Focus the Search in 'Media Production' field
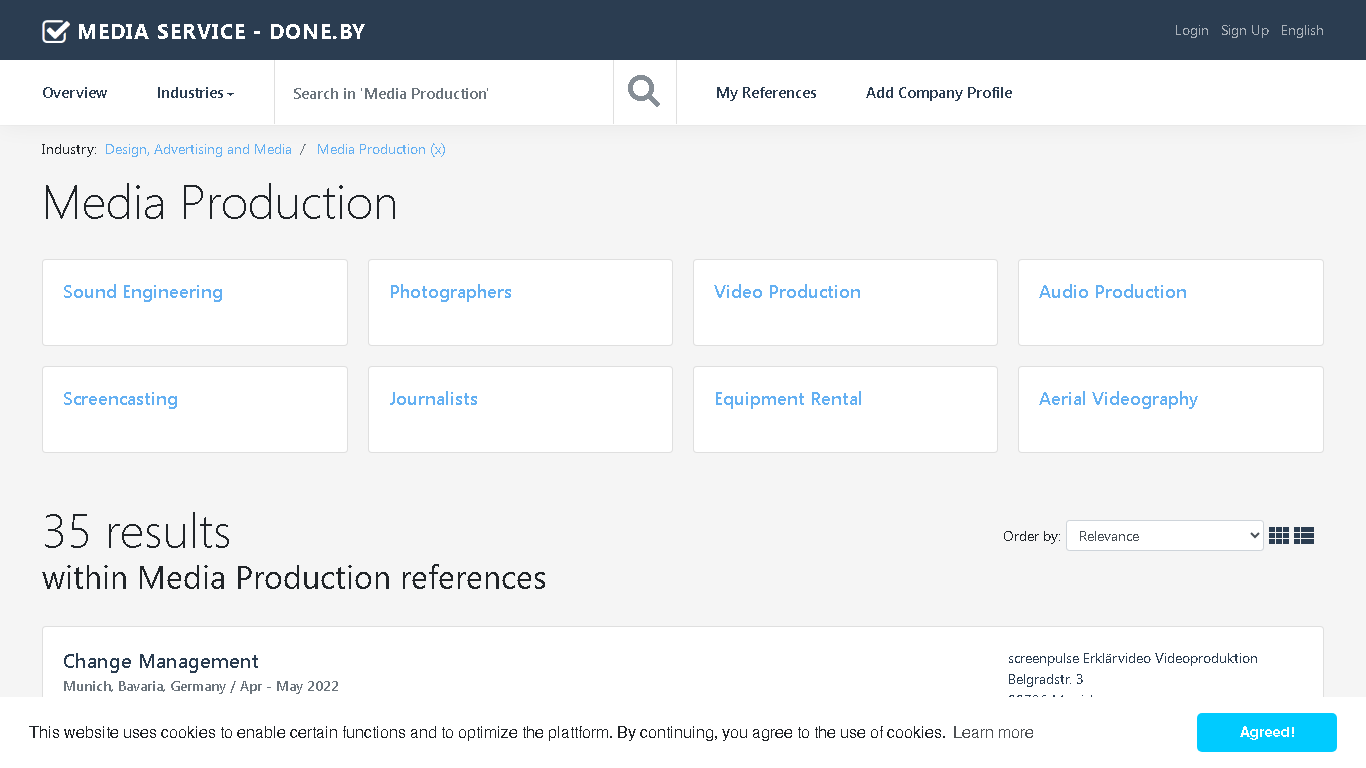This screenshot has height=768, width=1366. point(444,93)
